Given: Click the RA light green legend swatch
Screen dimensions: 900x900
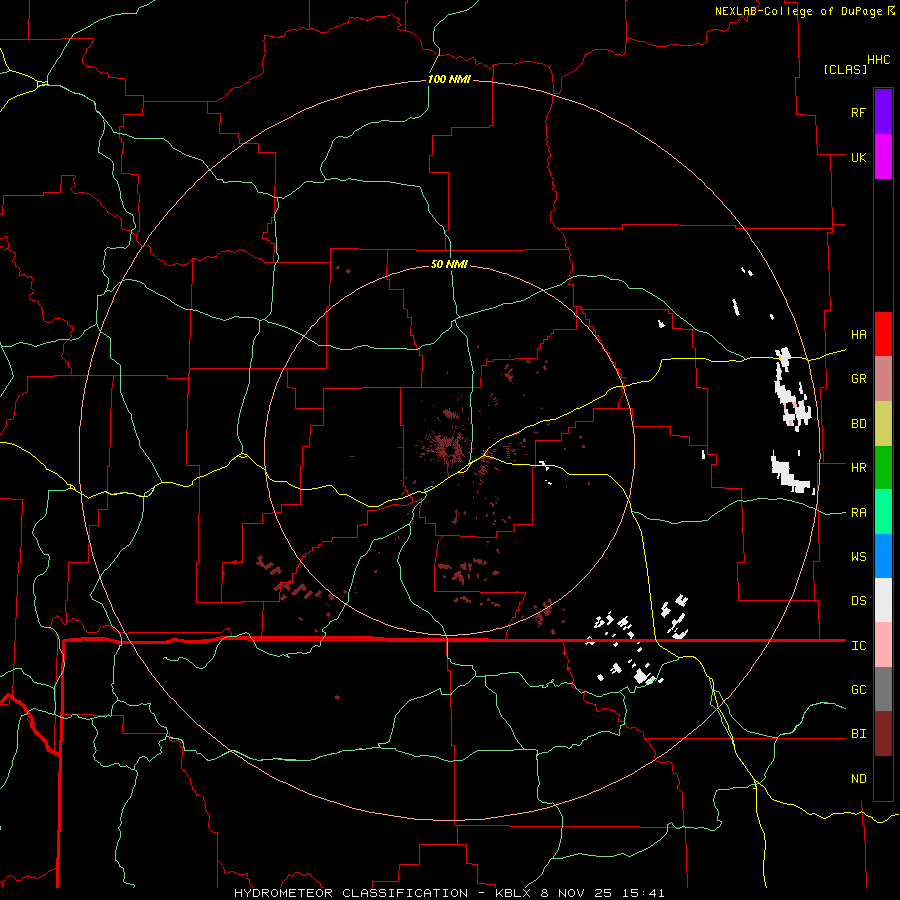Looking at the screenshot, I should tap(883, 512).
